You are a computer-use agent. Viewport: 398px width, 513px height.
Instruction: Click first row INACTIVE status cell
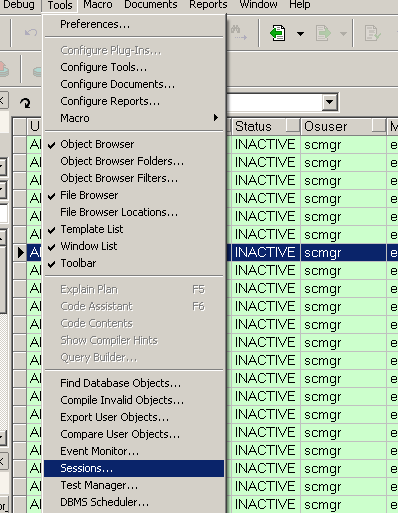[x=266, y=144]
